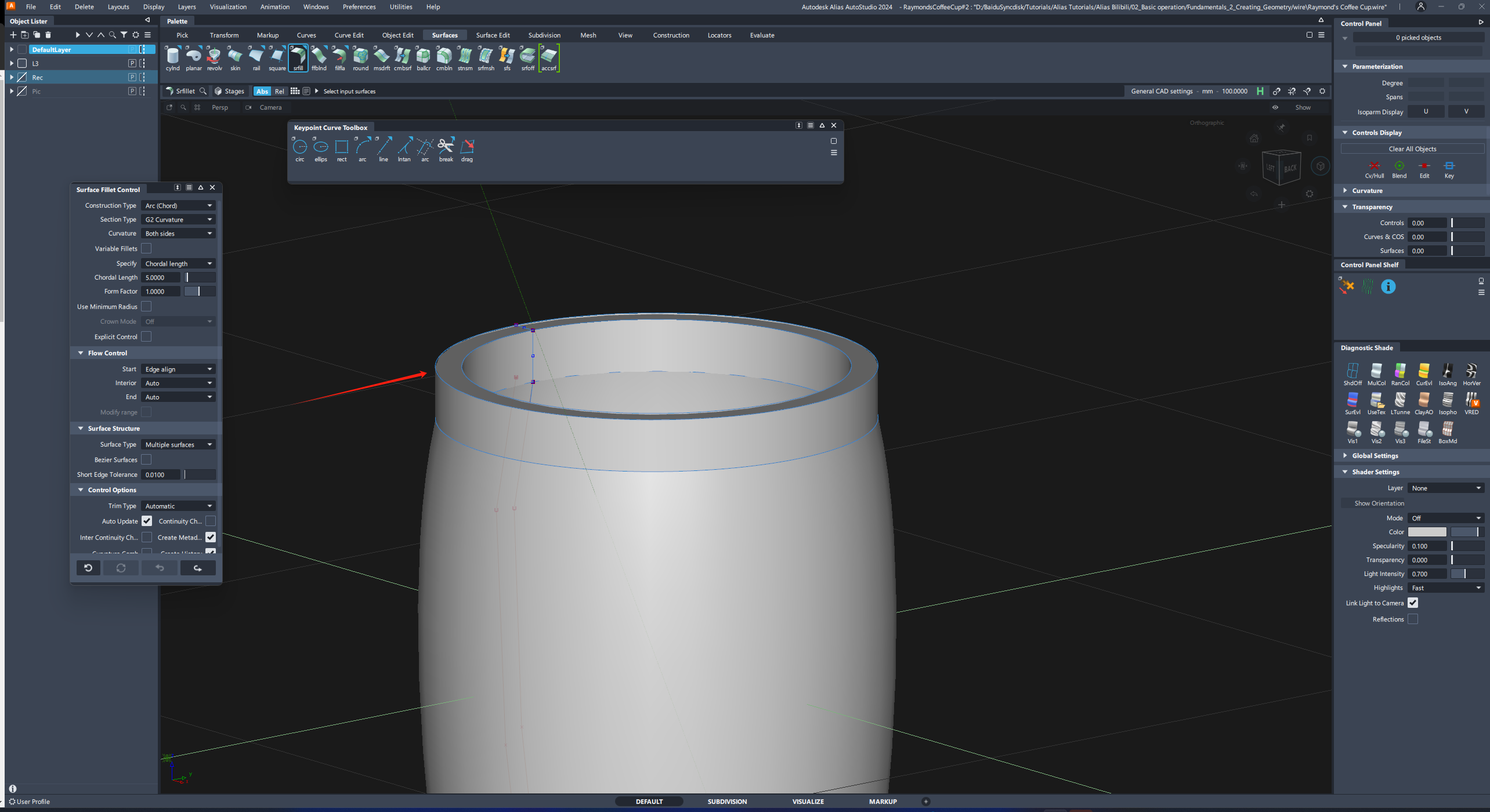Open the Construction Type dropdown
1490x812 pixels.
tap(178, 205)
